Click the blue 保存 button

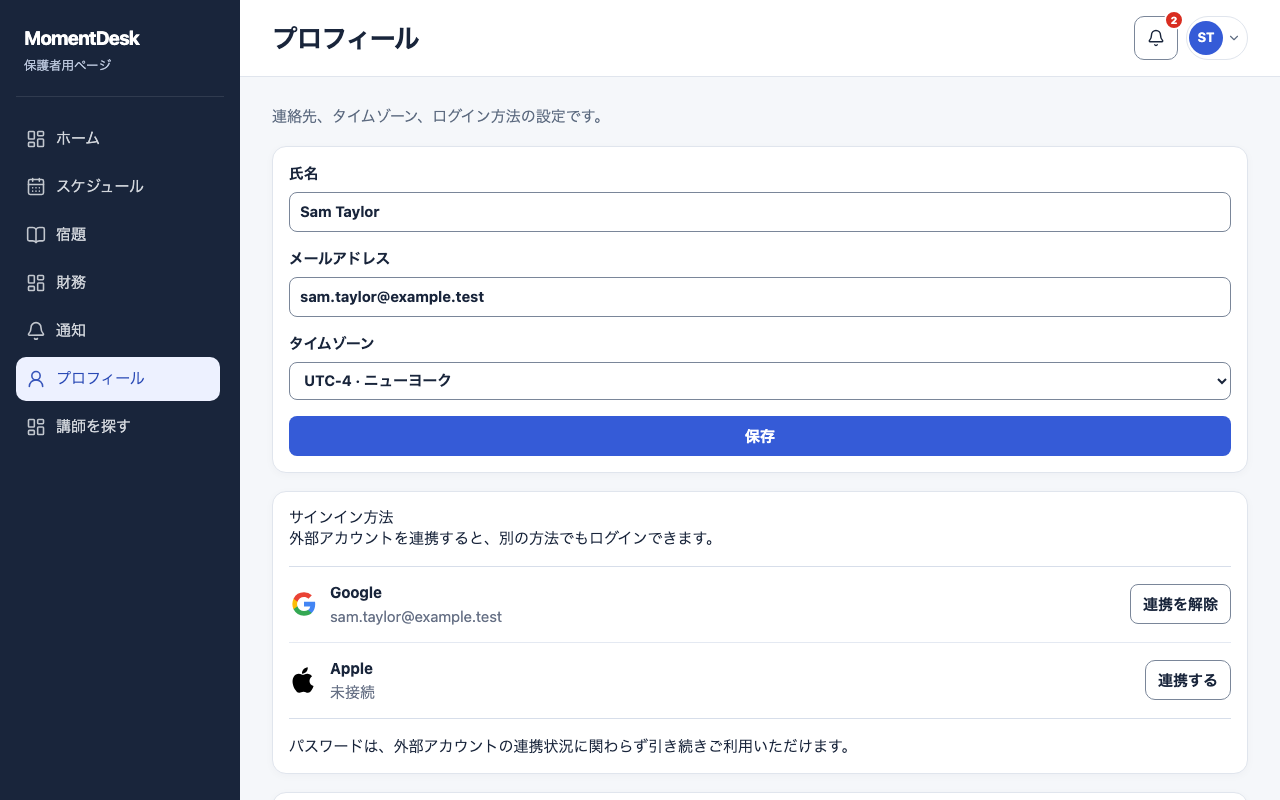pyautogui.click(x=760, y=436)
